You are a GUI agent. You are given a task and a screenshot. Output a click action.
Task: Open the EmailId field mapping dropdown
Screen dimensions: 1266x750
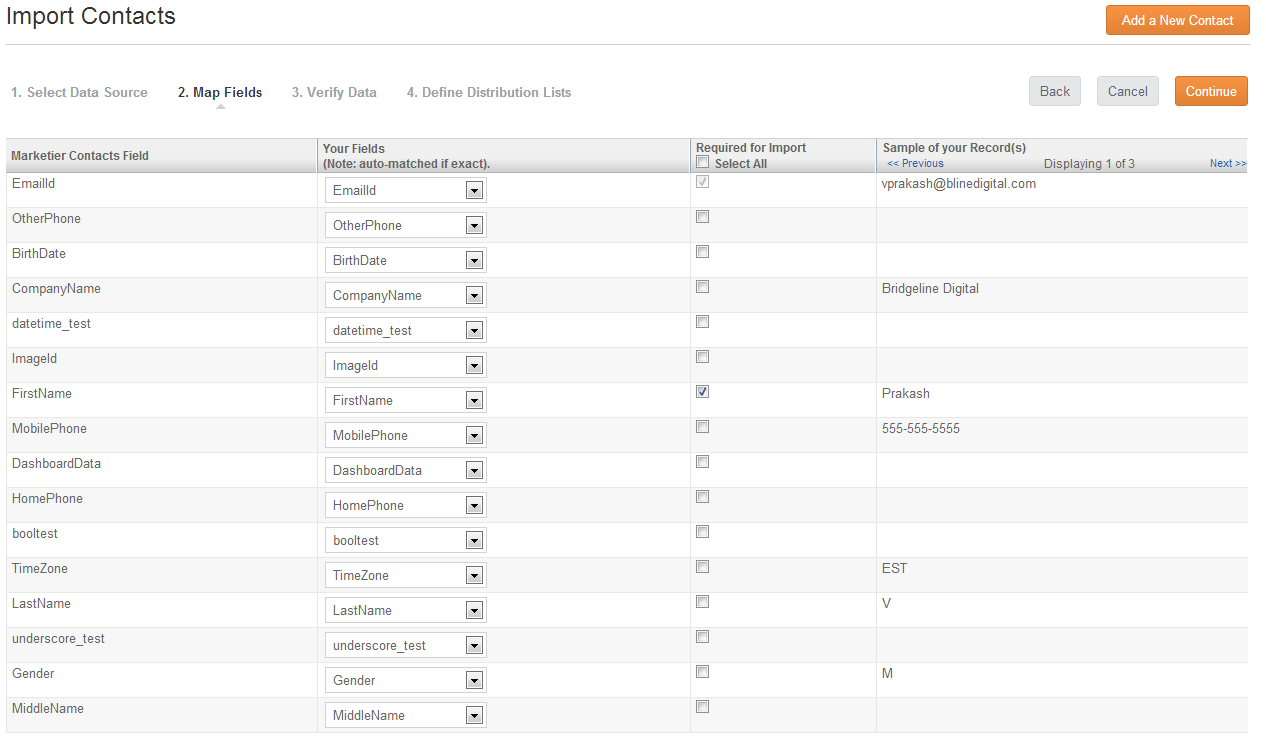click(406, 190)
